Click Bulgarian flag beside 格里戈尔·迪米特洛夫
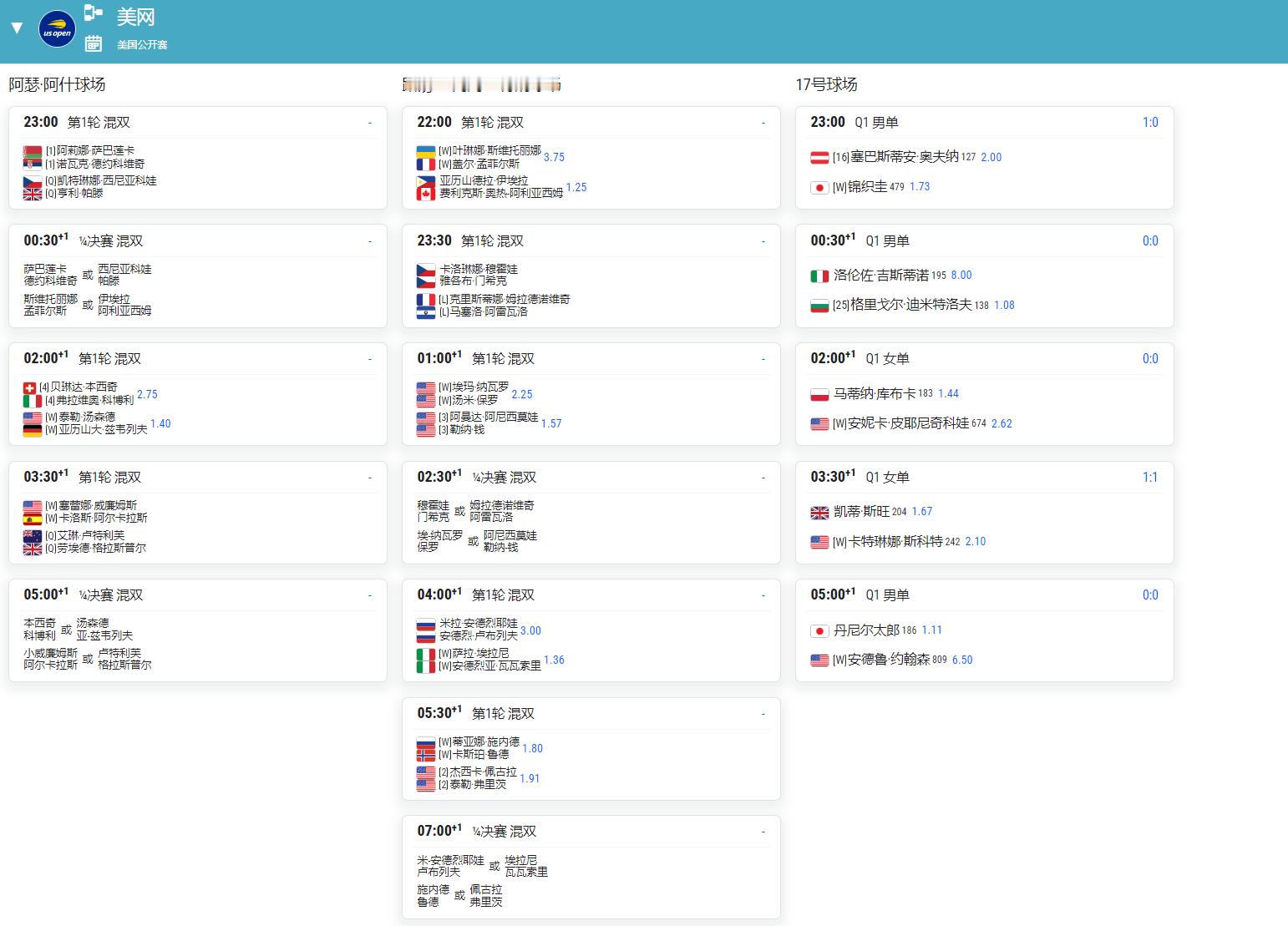Image resolution: width=1288 pixels, height=926 pixels. [819, 306]
